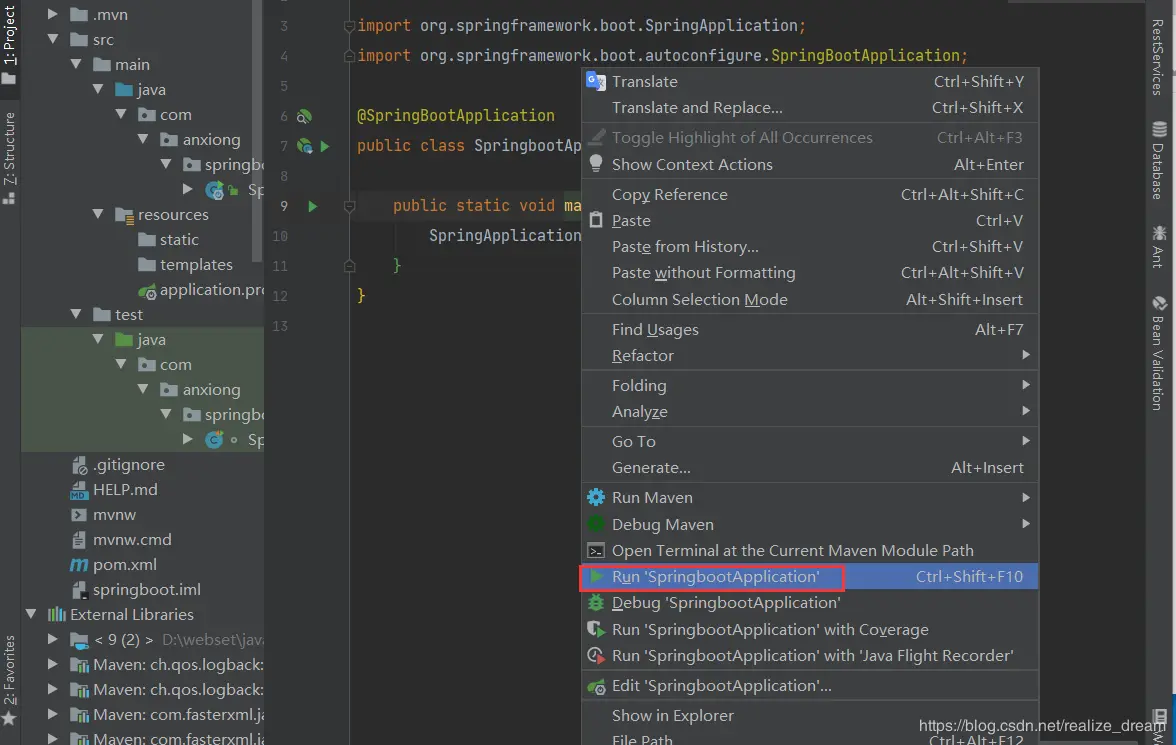Screen dimensions: 1176x745
Task: Collapse the main folder
Action: pyautogui.click(x=76, y=65)
